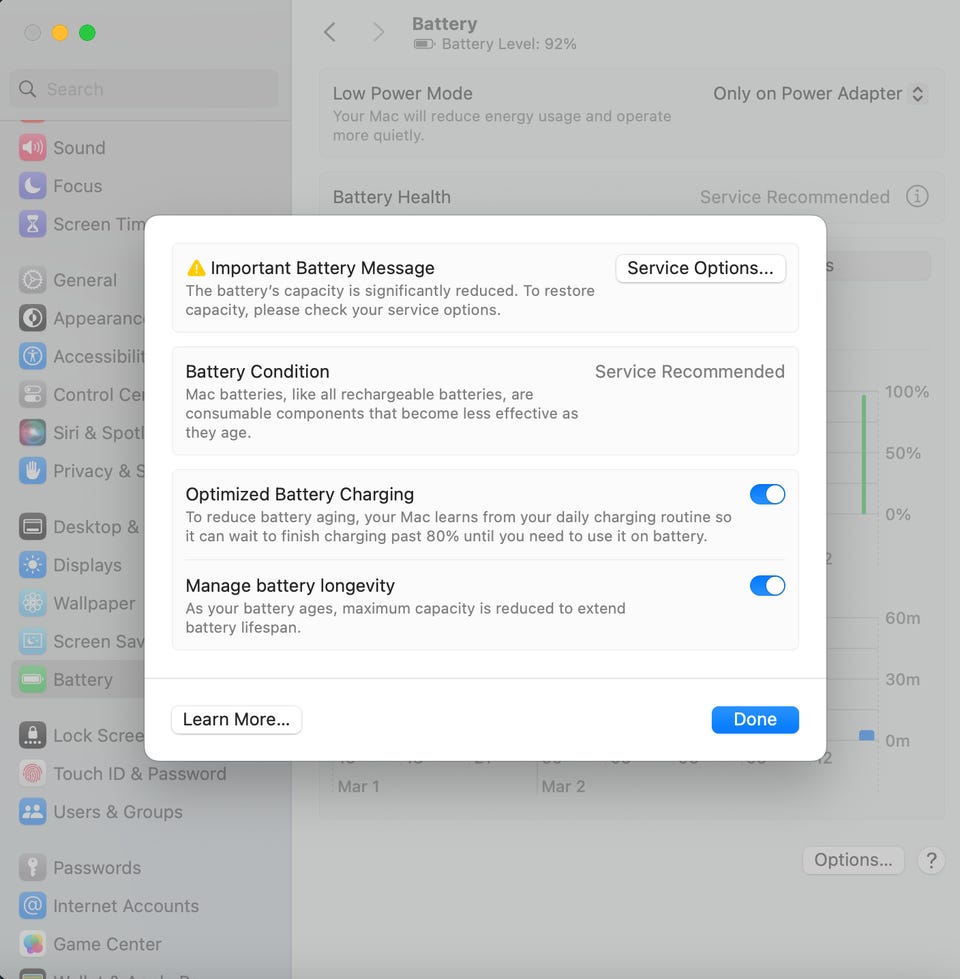
Task: Select Users & Groups in sidebar
Action: coord(118,812)
